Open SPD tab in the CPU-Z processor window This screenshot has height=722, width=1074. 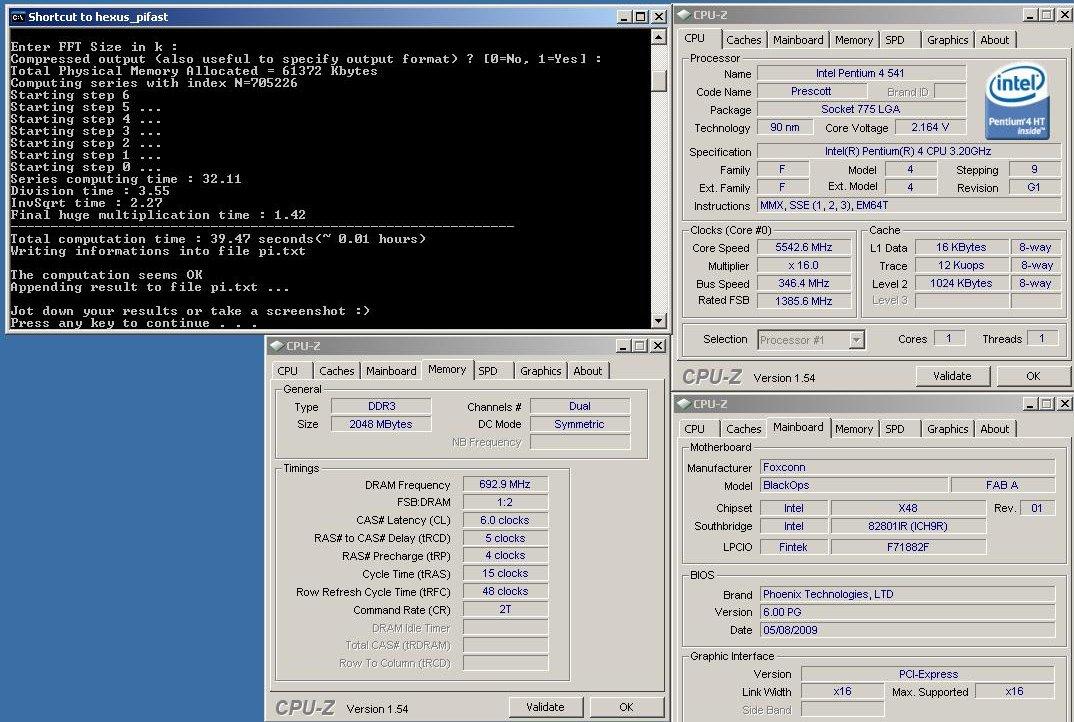(x=895, y=40)
